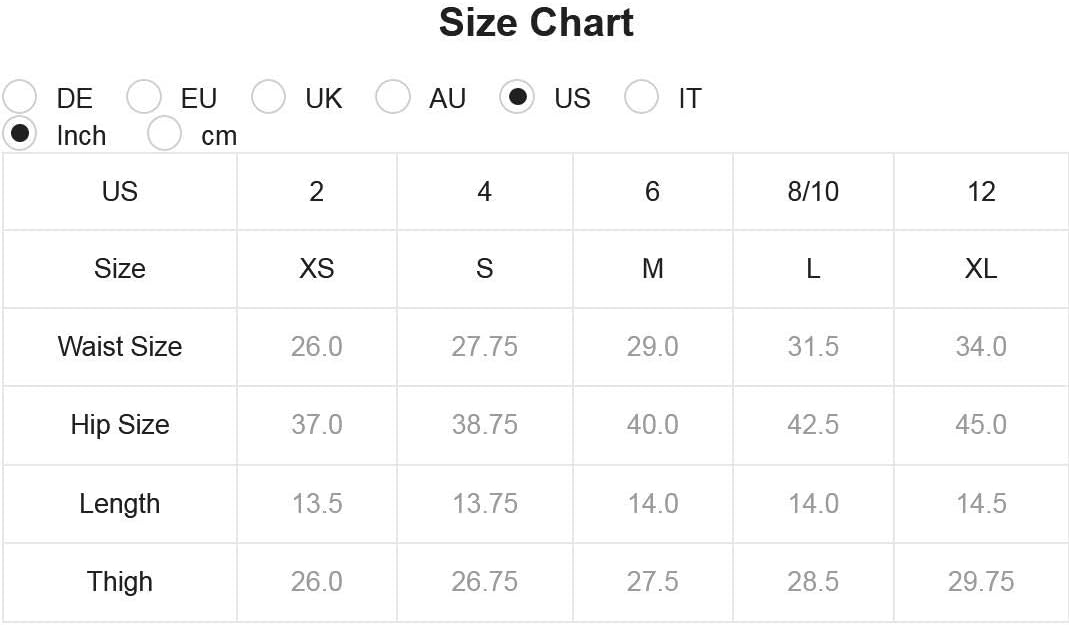The image size is (1069, 625).
Task: Select the Hip Size row label
Action: [120, 425]
